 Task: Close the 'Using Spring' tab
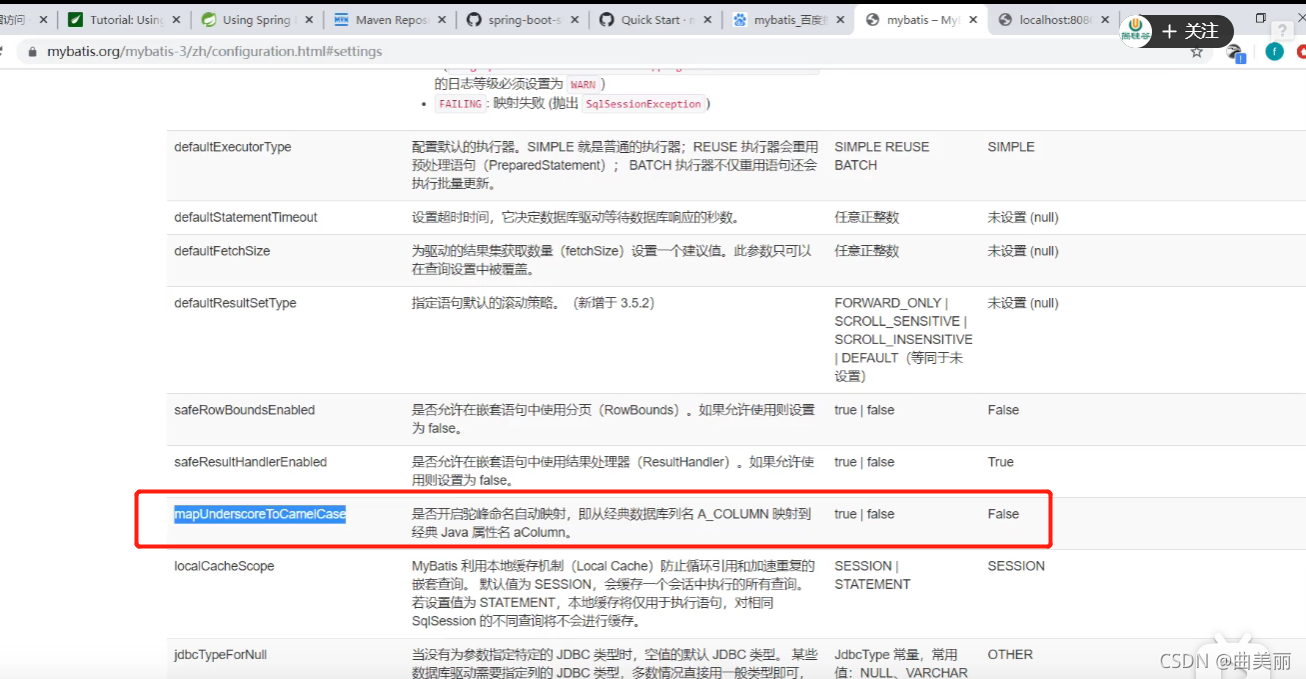tap(309, 20)
